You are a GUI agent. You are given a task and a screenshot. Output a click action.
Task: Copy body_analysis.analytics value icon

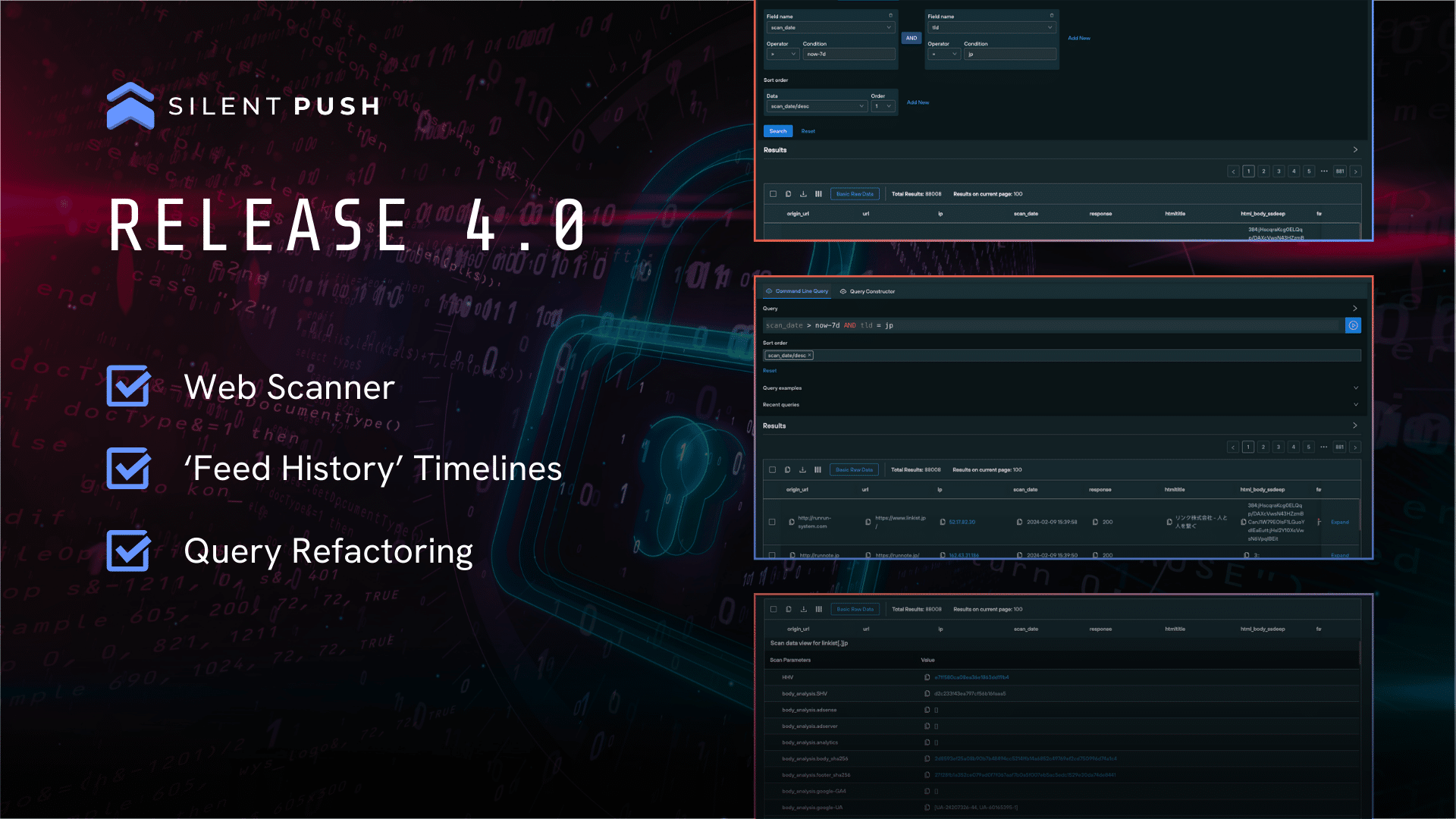(x=927, y=742)
